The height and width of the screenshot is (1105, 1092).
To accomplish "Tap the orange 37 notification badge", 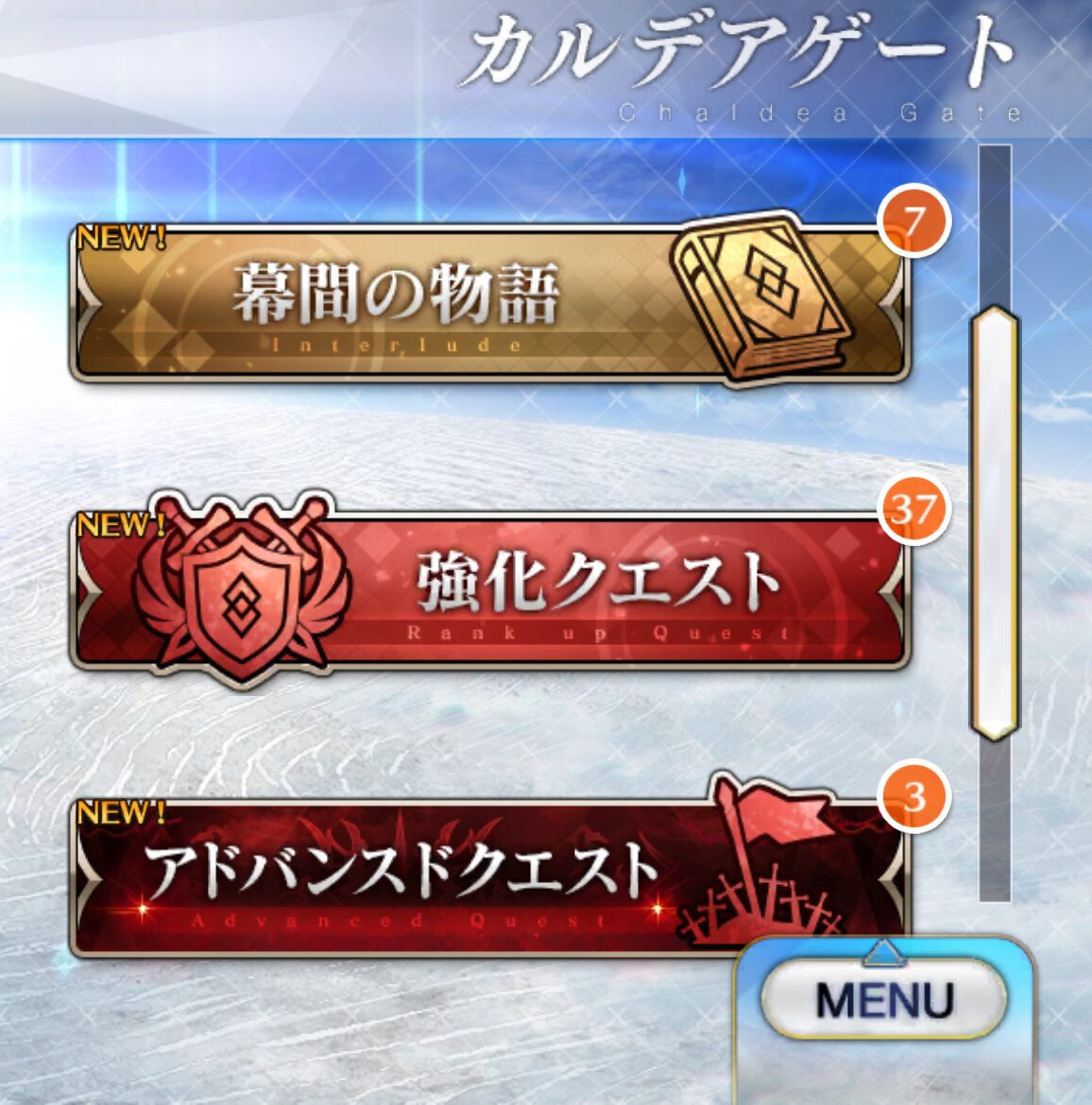I will click(914, 508).
